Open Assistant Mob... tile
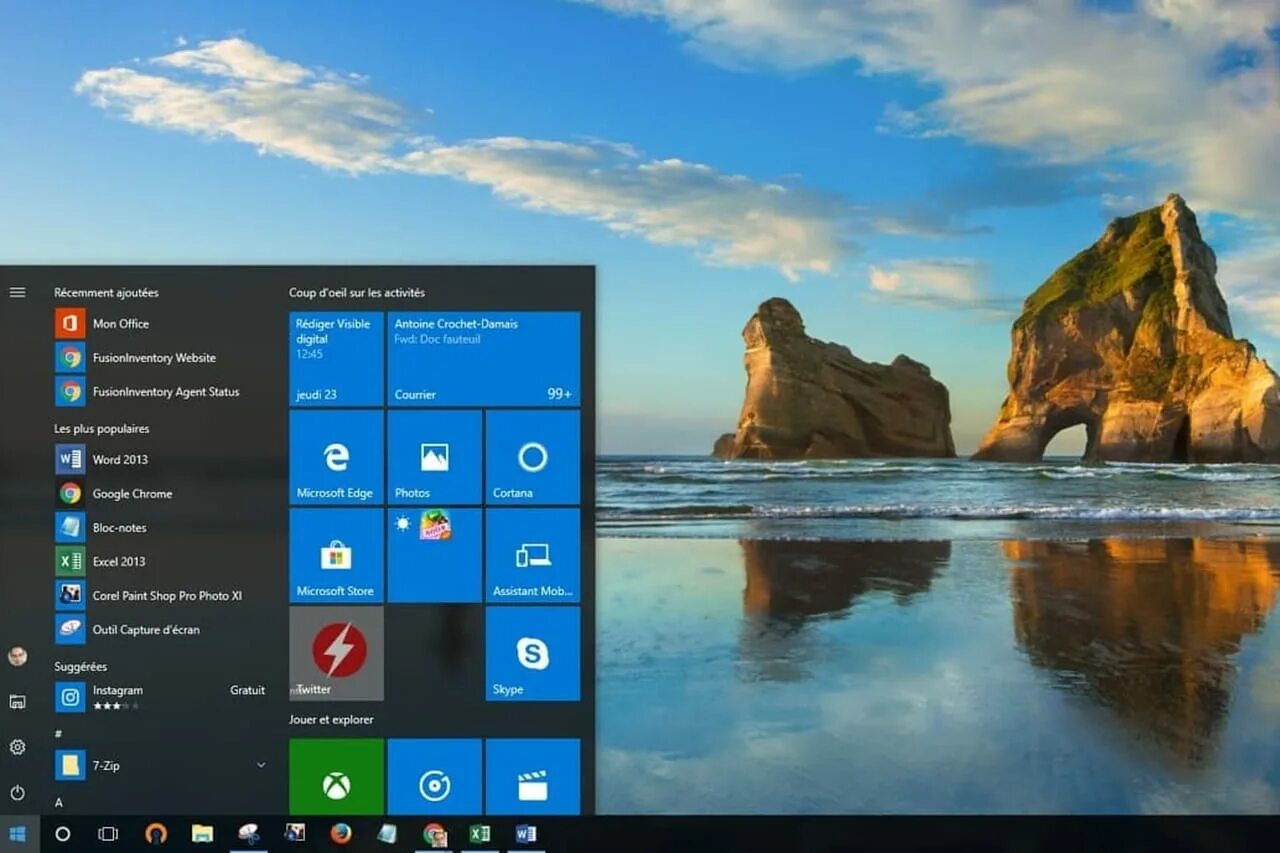 click(532, 555)
